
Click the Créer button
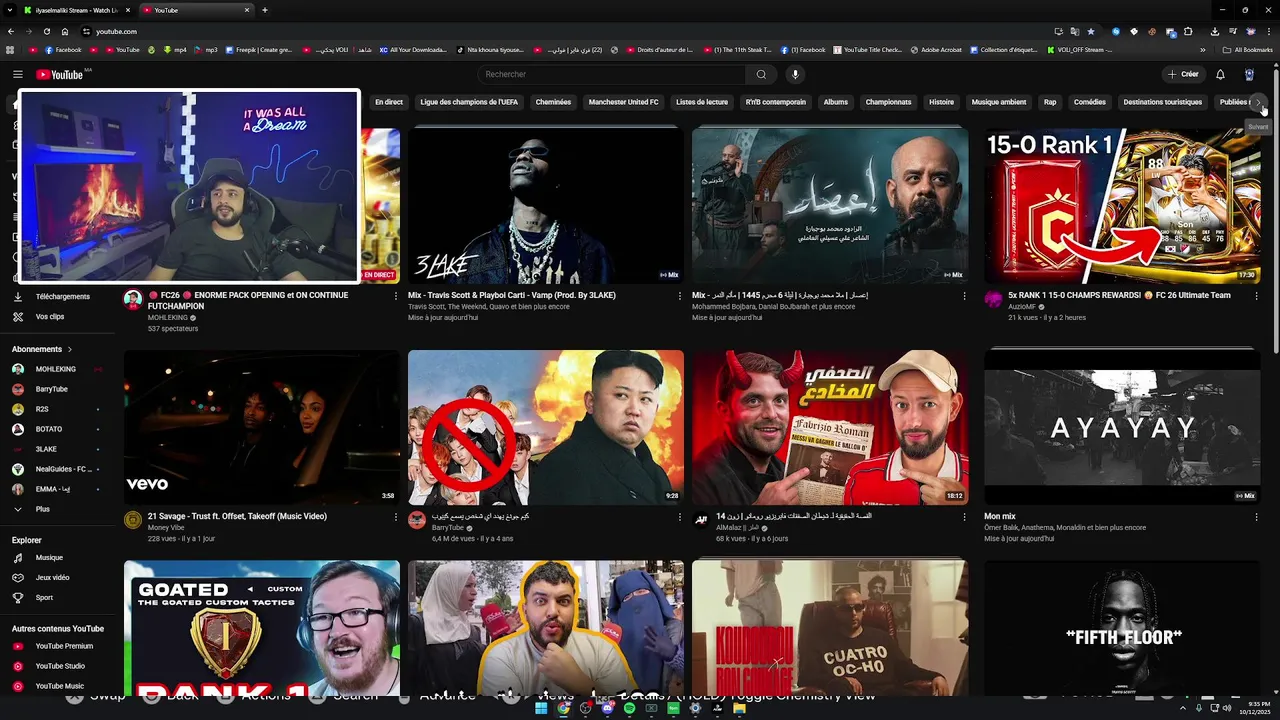click(1183, 74)
